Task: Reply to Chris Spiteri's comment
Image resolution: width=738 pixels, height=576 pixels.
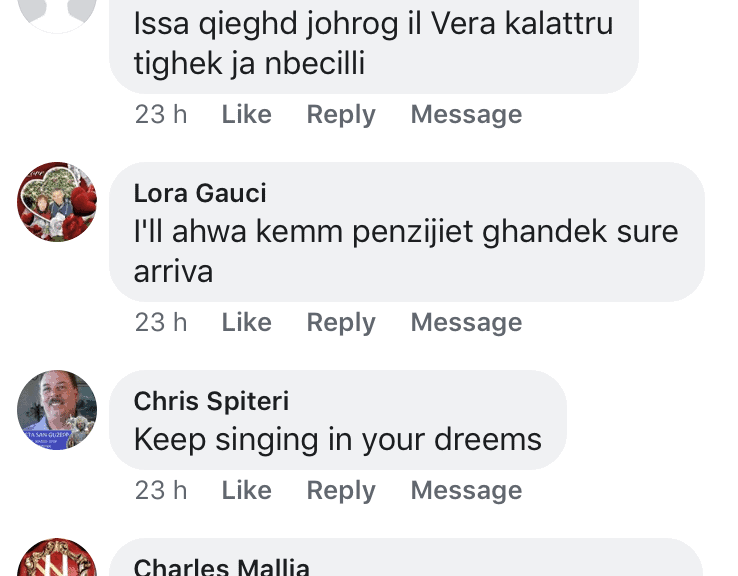Action: [341, 491]
